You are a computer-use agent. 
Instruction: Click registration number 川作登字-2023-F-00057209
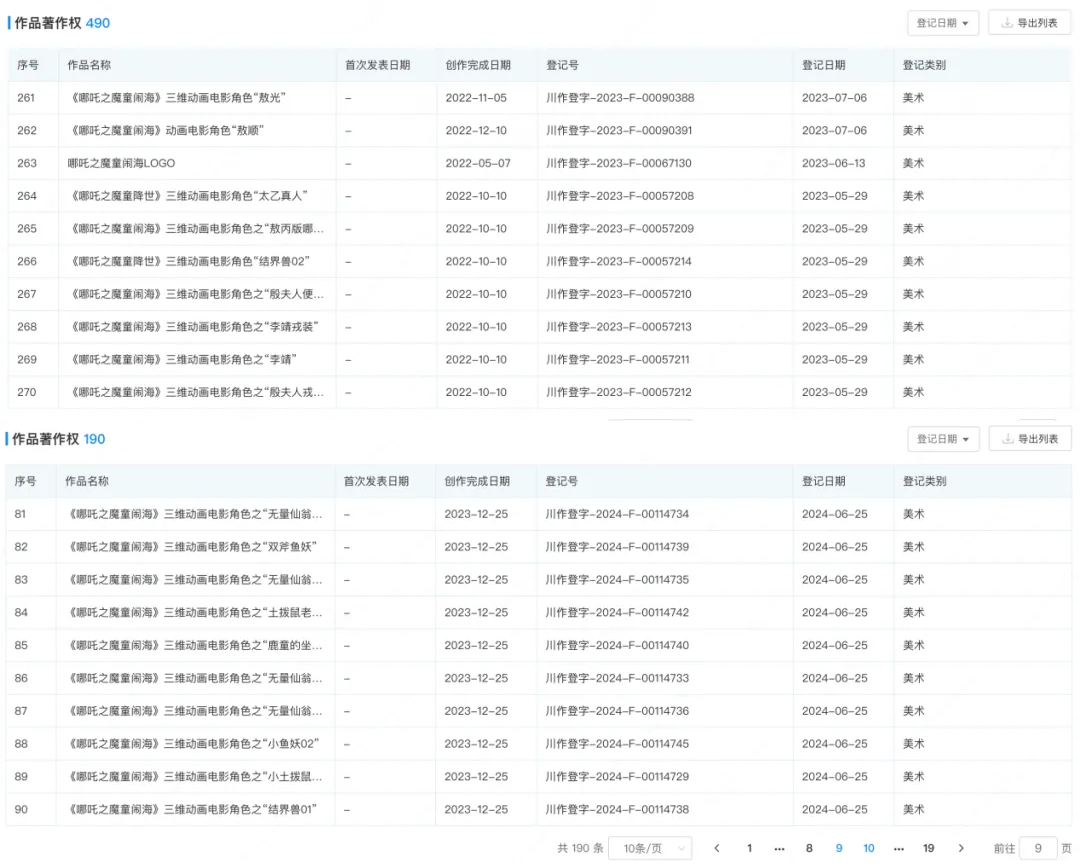coord(620,229)
